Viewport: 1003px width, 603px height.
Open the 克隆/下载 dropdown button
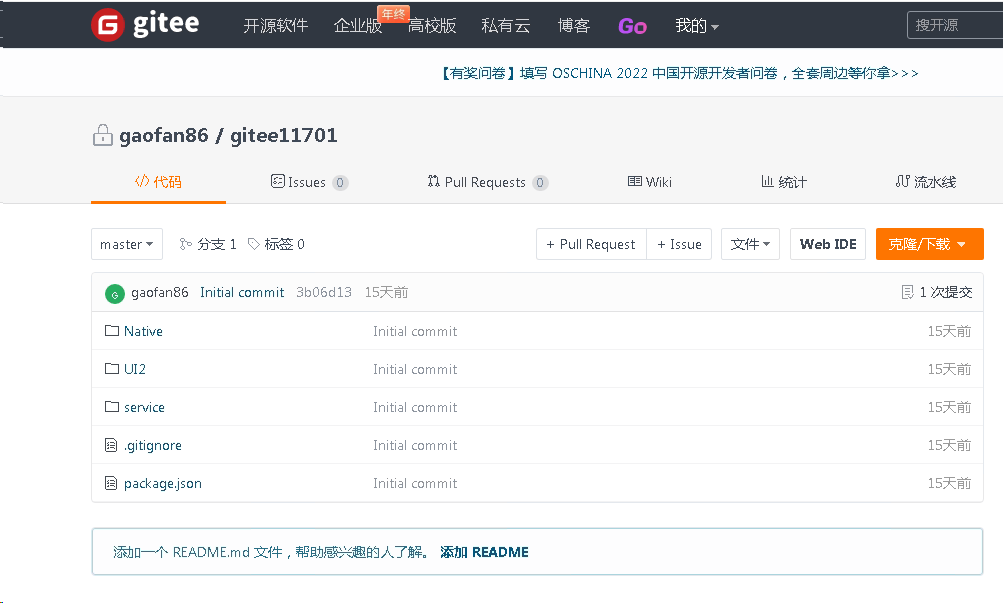pos(929,244)
